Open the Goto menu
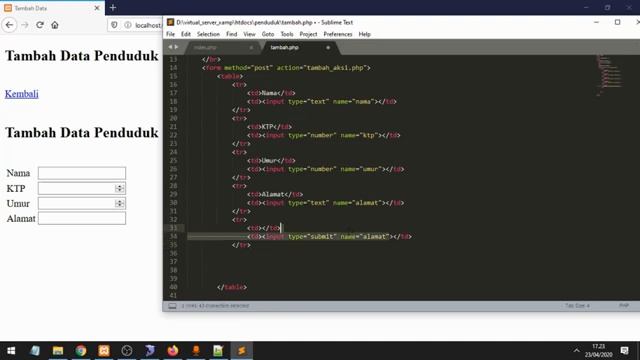This screenshot has height=360, width=640. tap(268, 34)
